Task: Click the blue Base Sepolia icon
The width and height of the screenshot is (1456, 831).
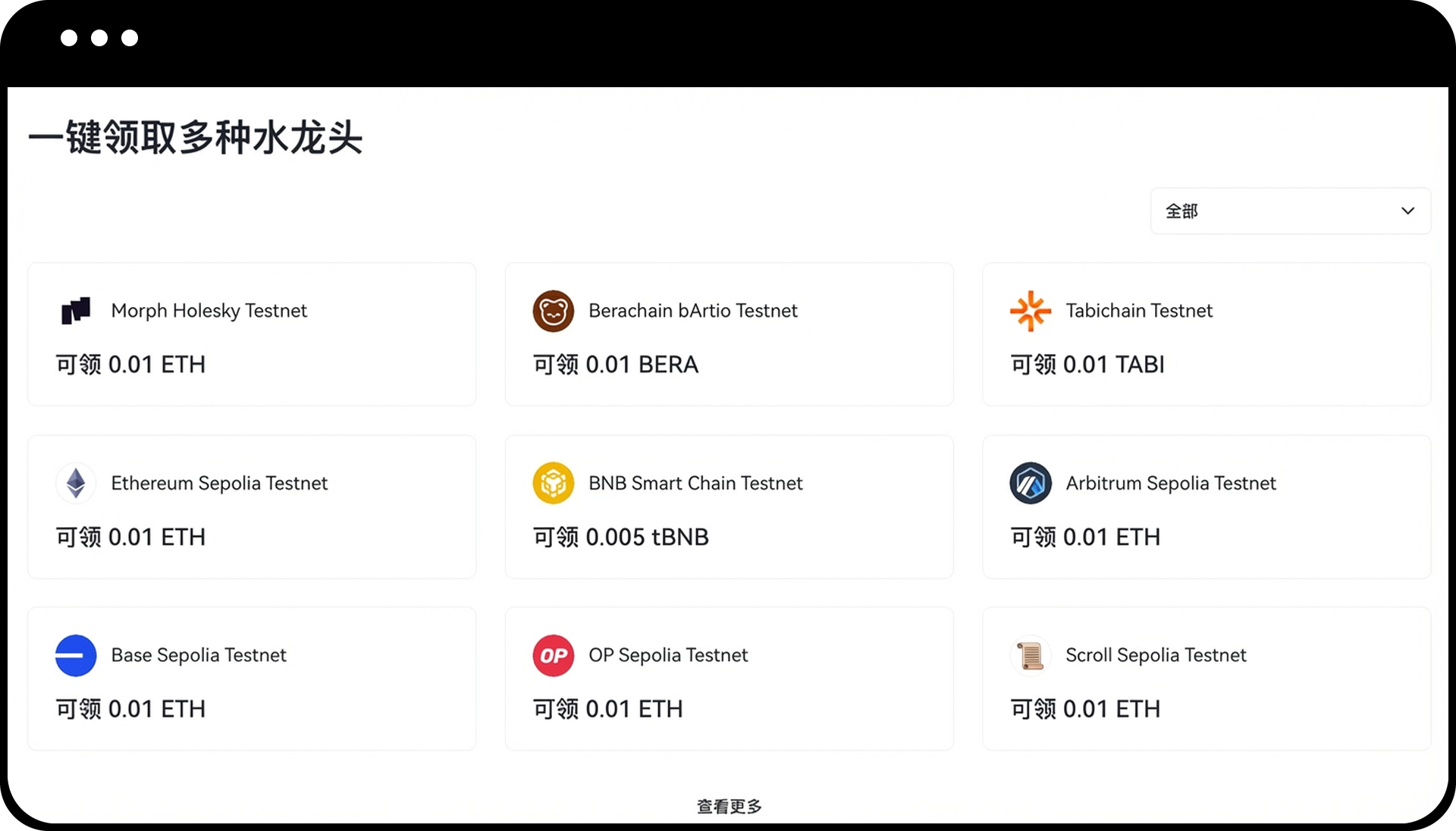Action: click(x=76, y=655)
